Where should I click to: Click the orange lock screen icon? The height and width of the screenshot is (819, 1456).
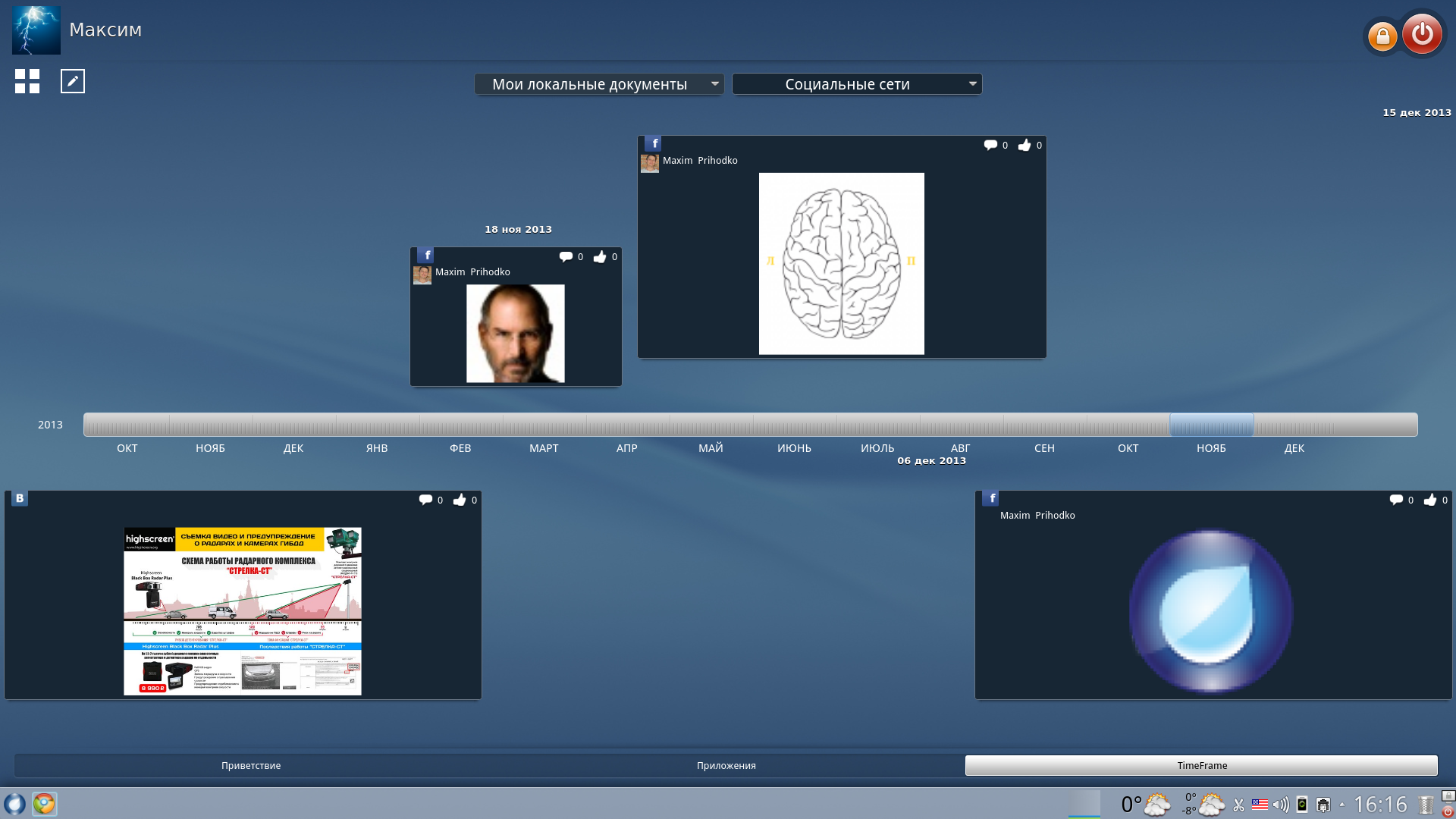tap(1382, 36)
